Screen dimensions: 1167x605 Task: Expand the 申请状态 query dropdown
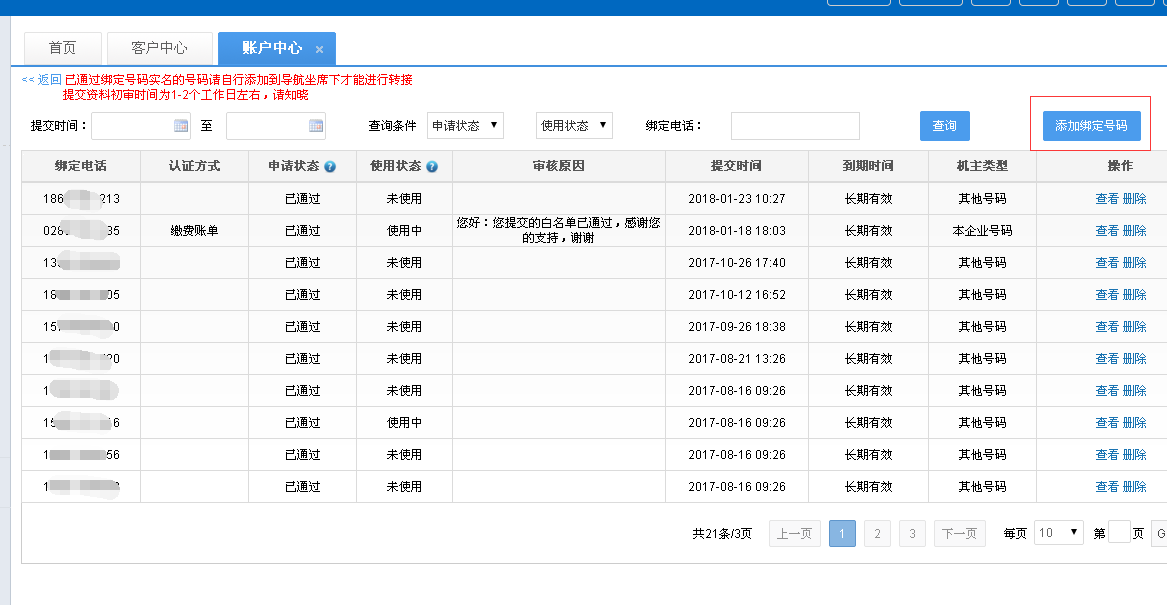point(465,125)
